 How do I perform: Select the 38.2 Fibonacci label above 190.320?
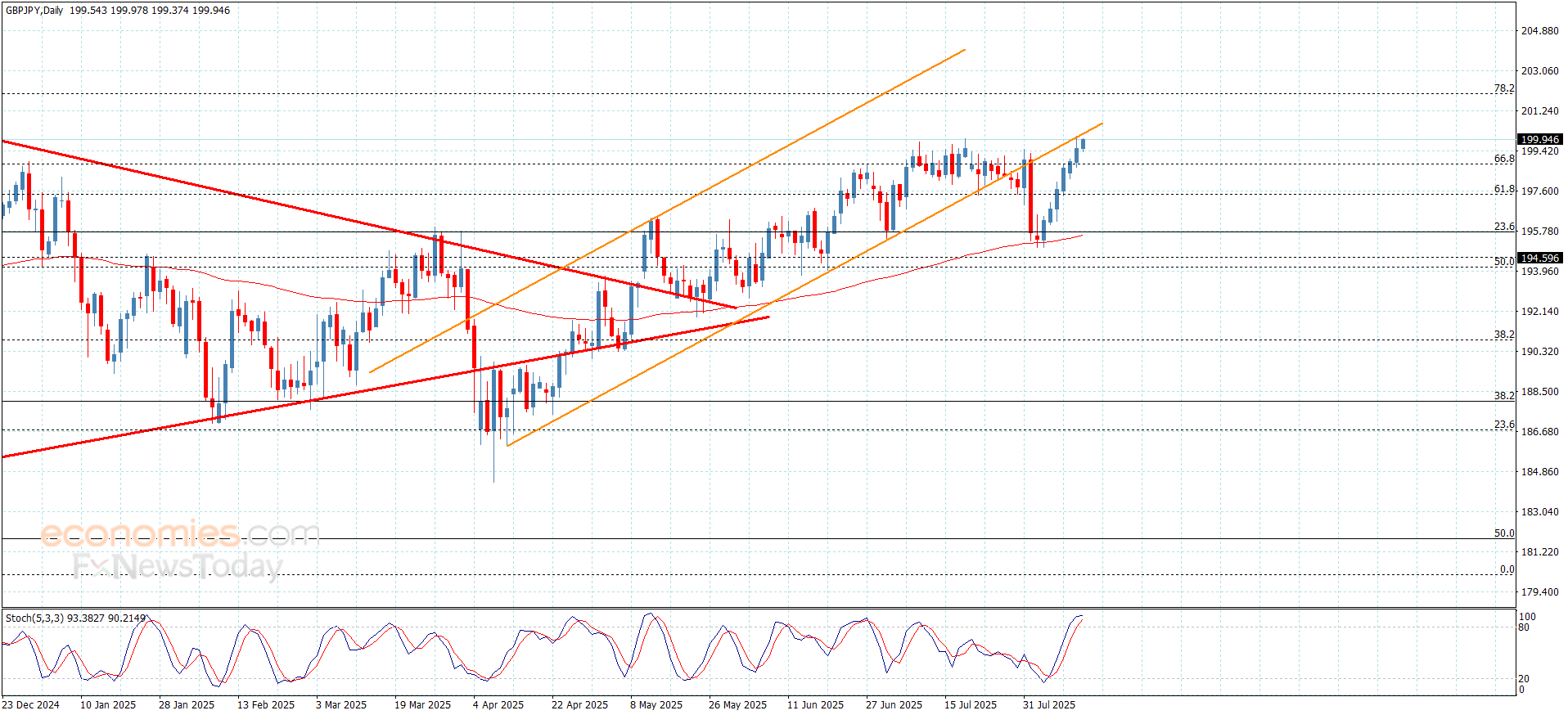[1504, 335]
